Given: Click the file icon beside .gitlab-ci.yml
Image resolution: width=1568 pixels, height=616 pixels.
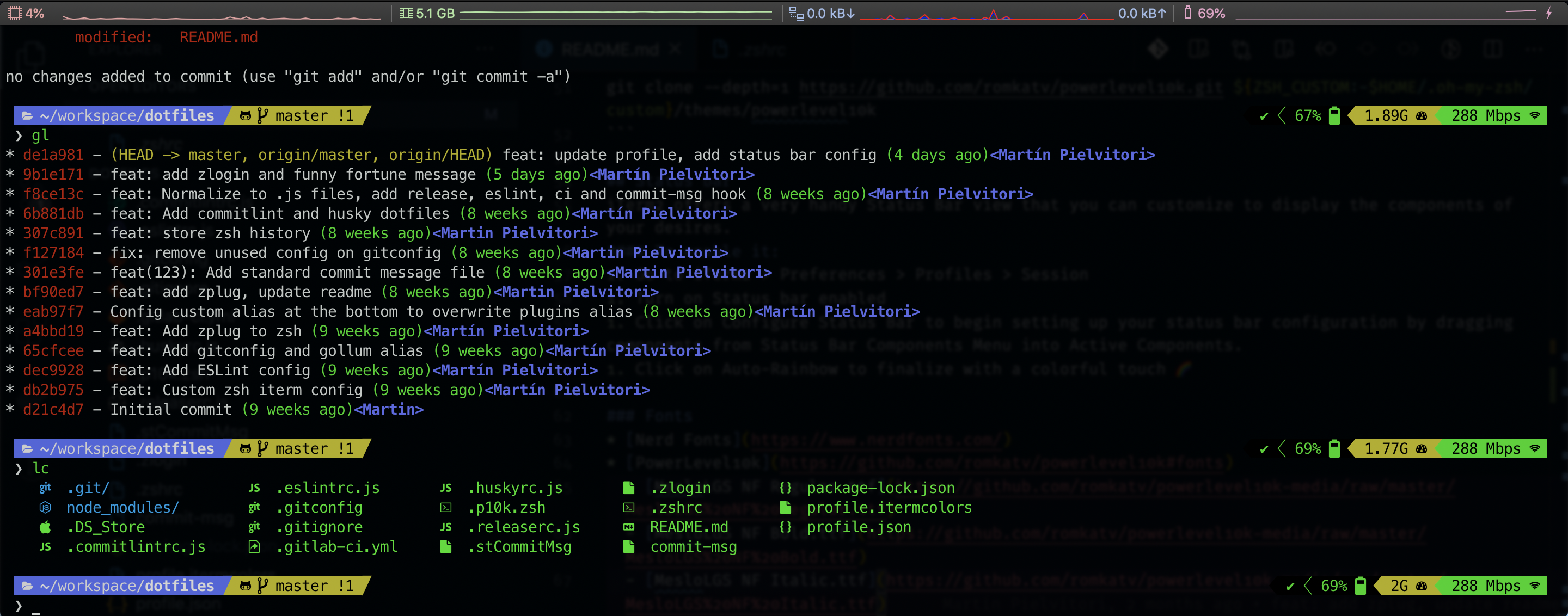Looking at the screenshot, I should pos(254,547).
